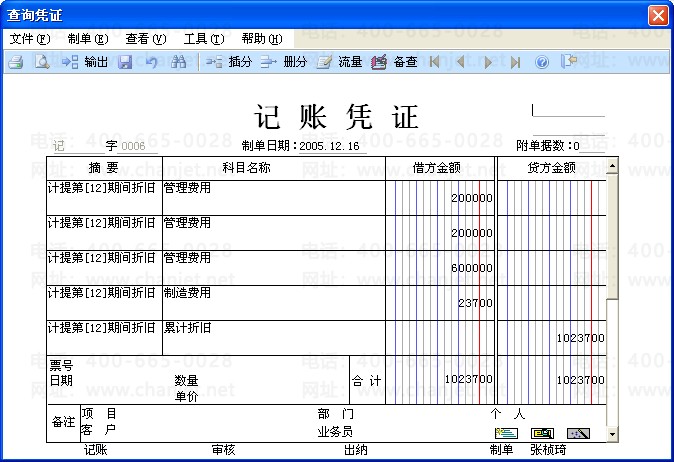Image resolution: width=674 pixels, height=462 pixels.
Task: Click the 备查 memo lookup button
Action: (x=394, y=62)
